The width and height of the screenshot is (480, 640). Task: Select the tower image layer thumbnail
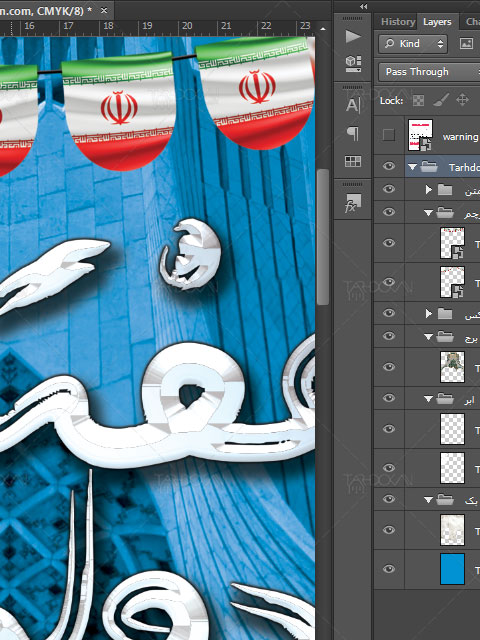452,367
